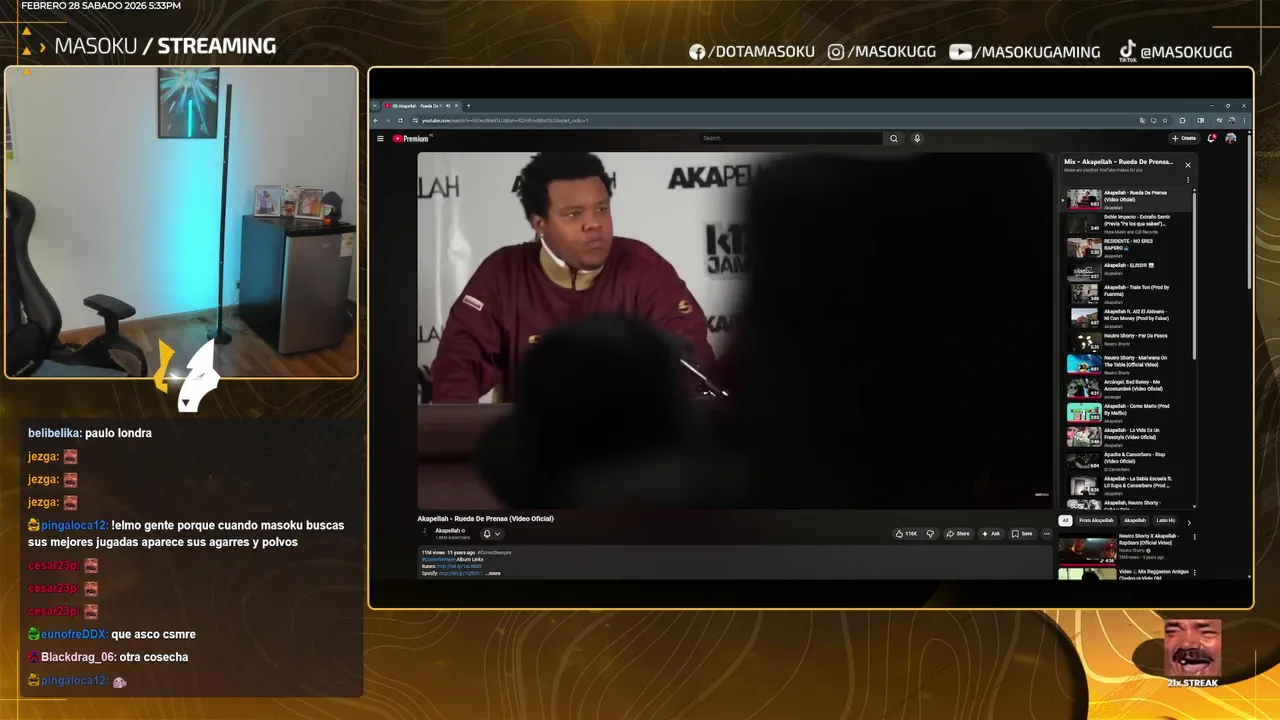
Task: Open notification bell dropdown next to Akapellah channel
Action: pos(491,534)
